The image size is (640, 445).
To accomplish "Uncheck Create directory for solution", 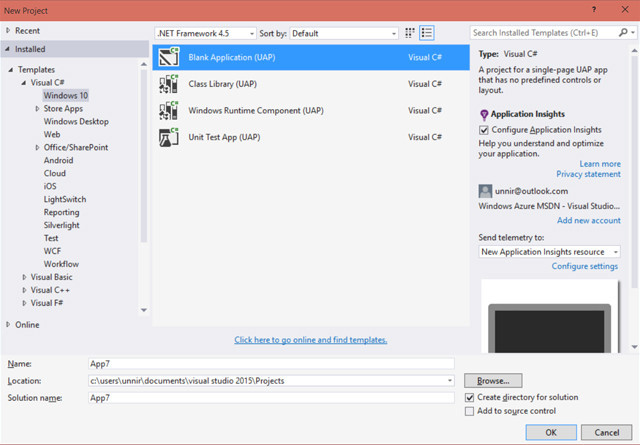I will click(x=469, y=397).
